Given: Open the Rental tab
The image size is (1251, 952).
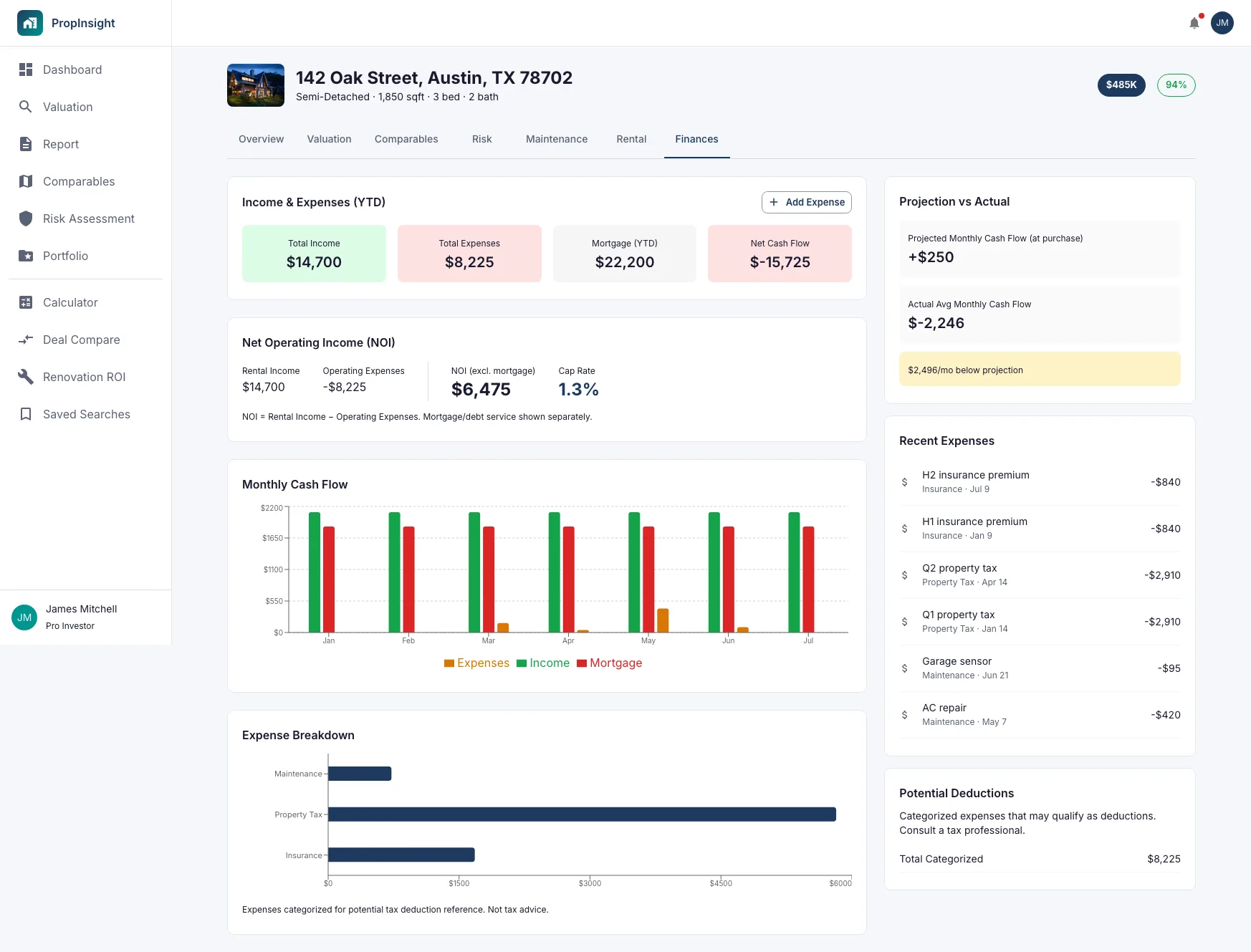Looking at the screenshot, I should click(631, 139).
